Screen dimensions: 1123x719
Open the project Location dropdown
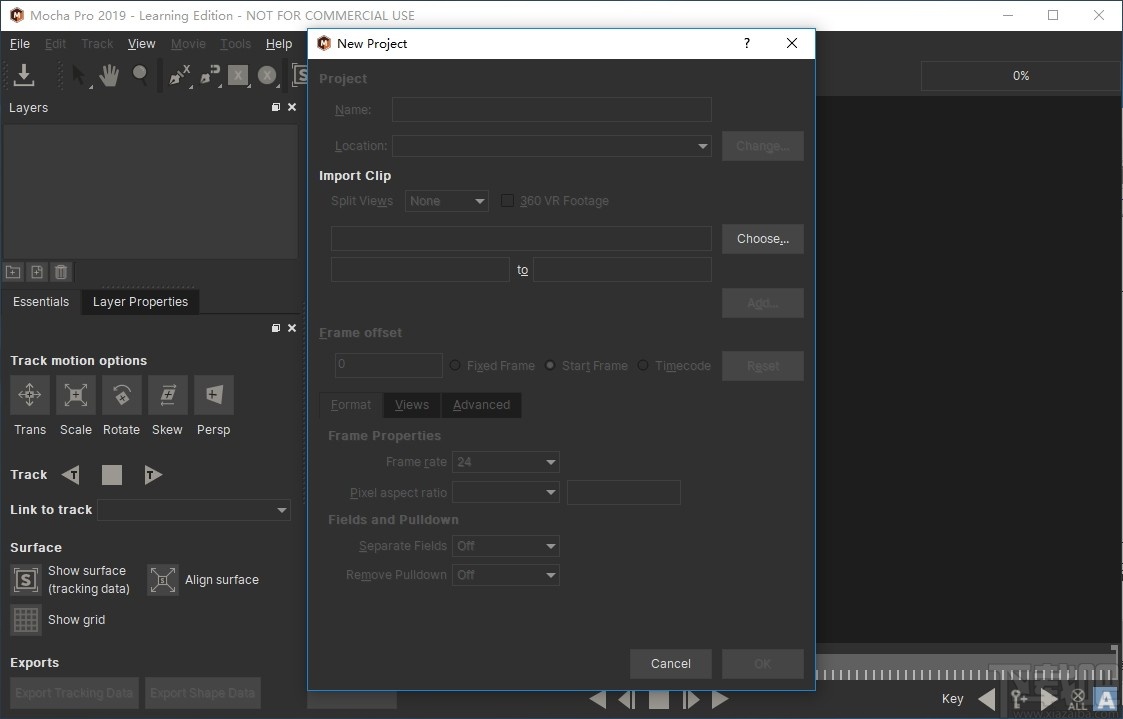(551, 146)
